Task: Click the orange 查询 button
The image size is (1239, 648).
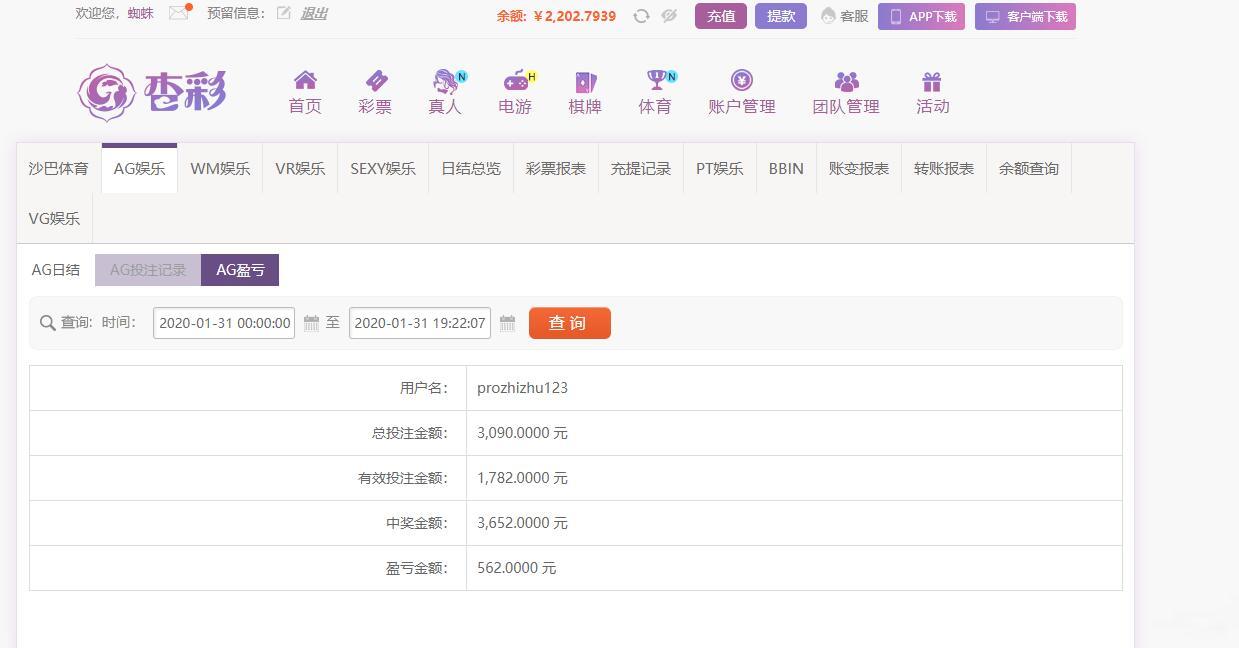Action: (569, 323)
